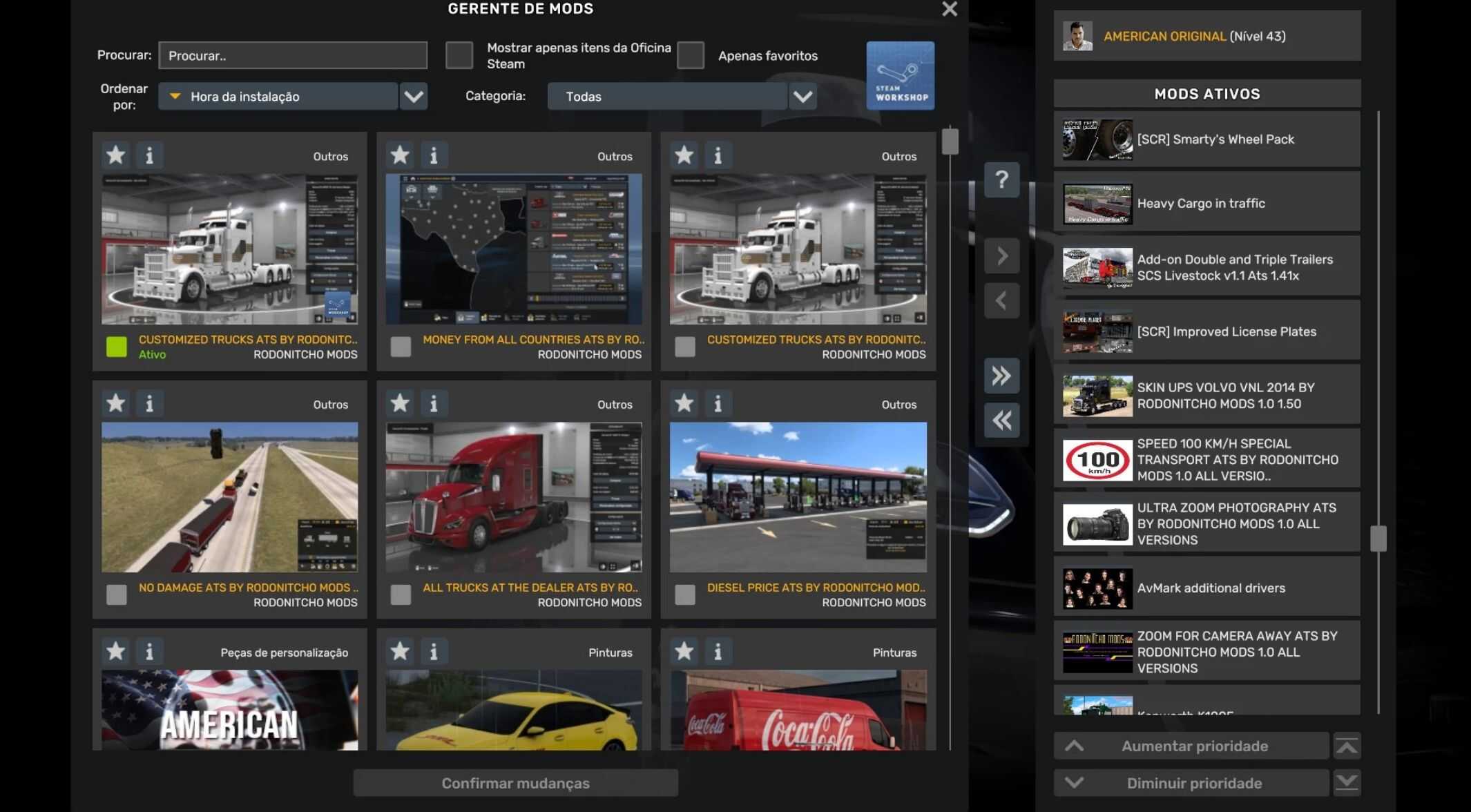Click the active mods list scrollbar handle
This screenshot has height=812, width=1471.
[x=1378, y=539]
